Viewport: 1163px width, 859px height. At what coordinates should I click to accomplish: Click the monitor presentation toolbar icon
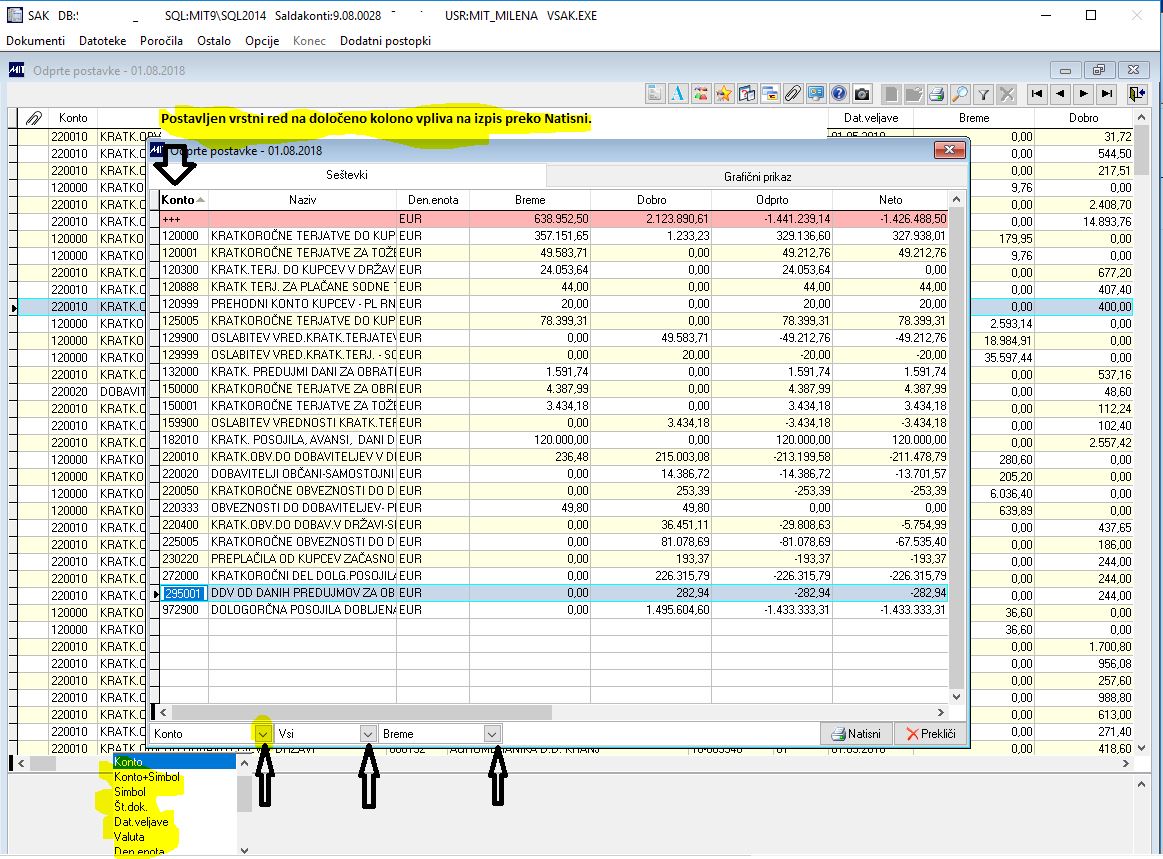816,93
